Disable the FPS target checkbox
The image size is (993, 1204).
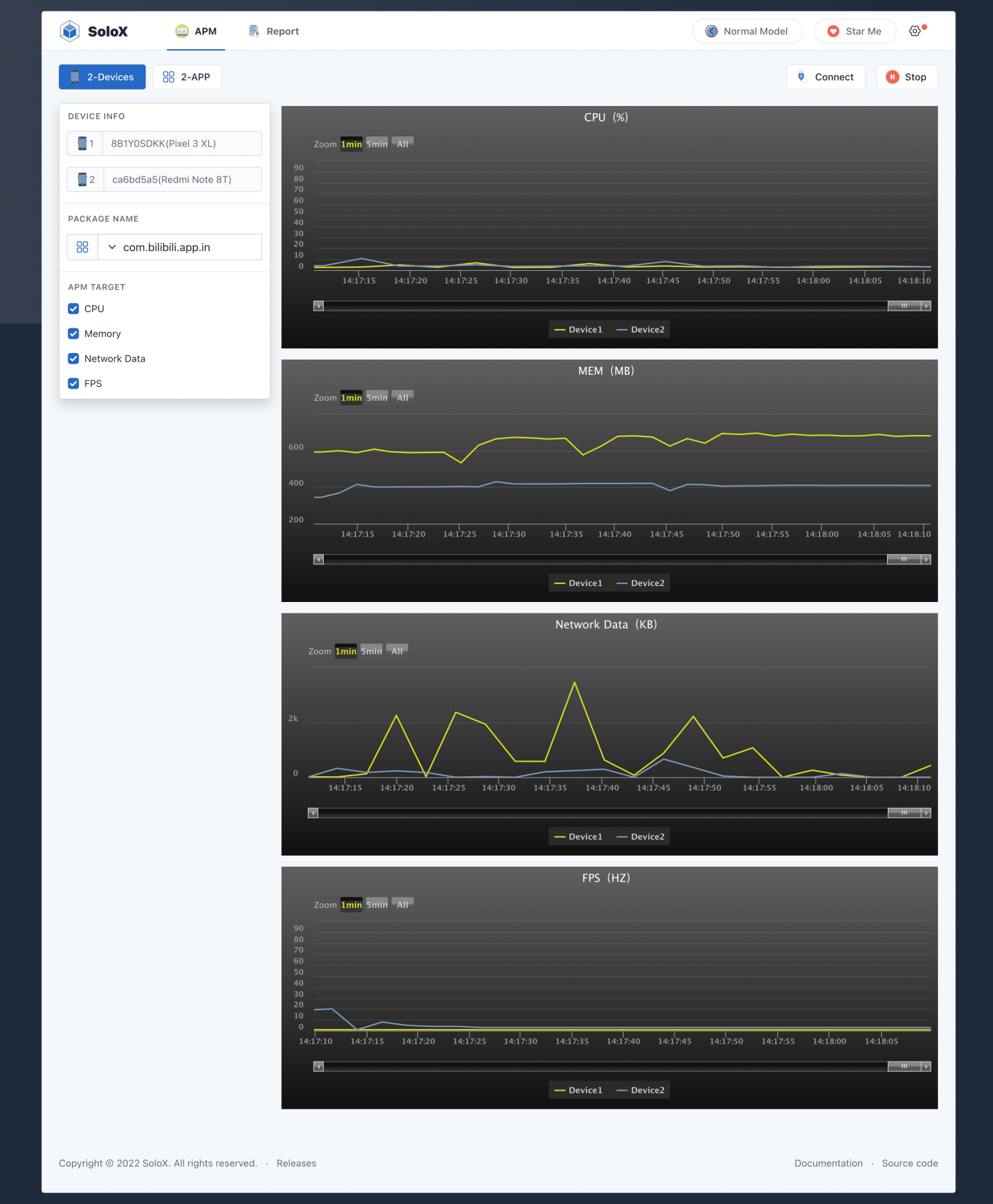pos(73,383)
